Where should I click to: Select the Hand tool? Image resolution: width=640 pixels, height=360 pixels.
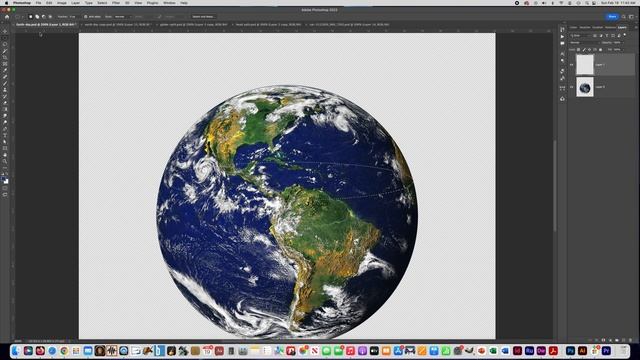click(5, 155)
